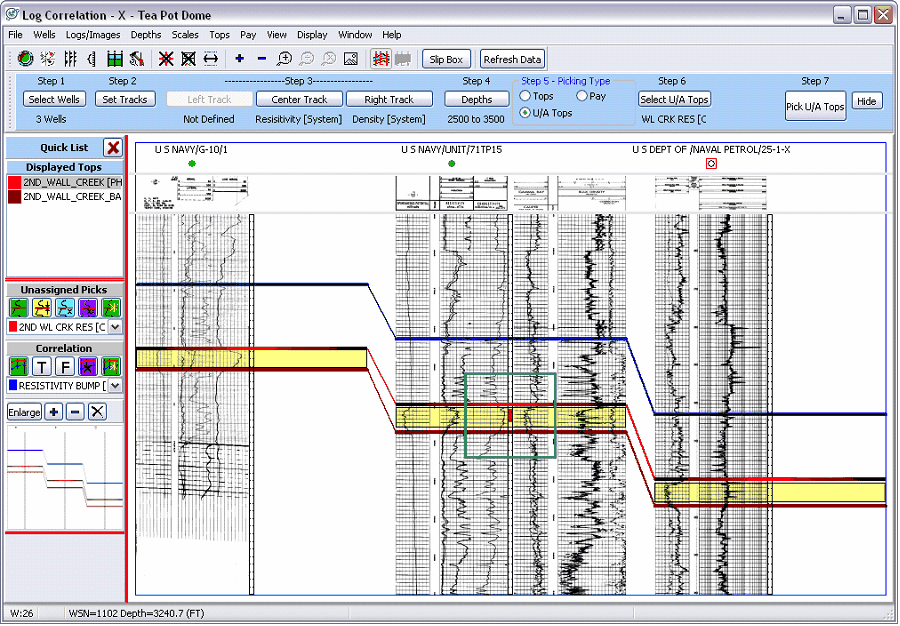Screen dimensions: 900x626
Task: Click the red 2ND_WALL_CREEK top color swatch
Action: (14, 183)
